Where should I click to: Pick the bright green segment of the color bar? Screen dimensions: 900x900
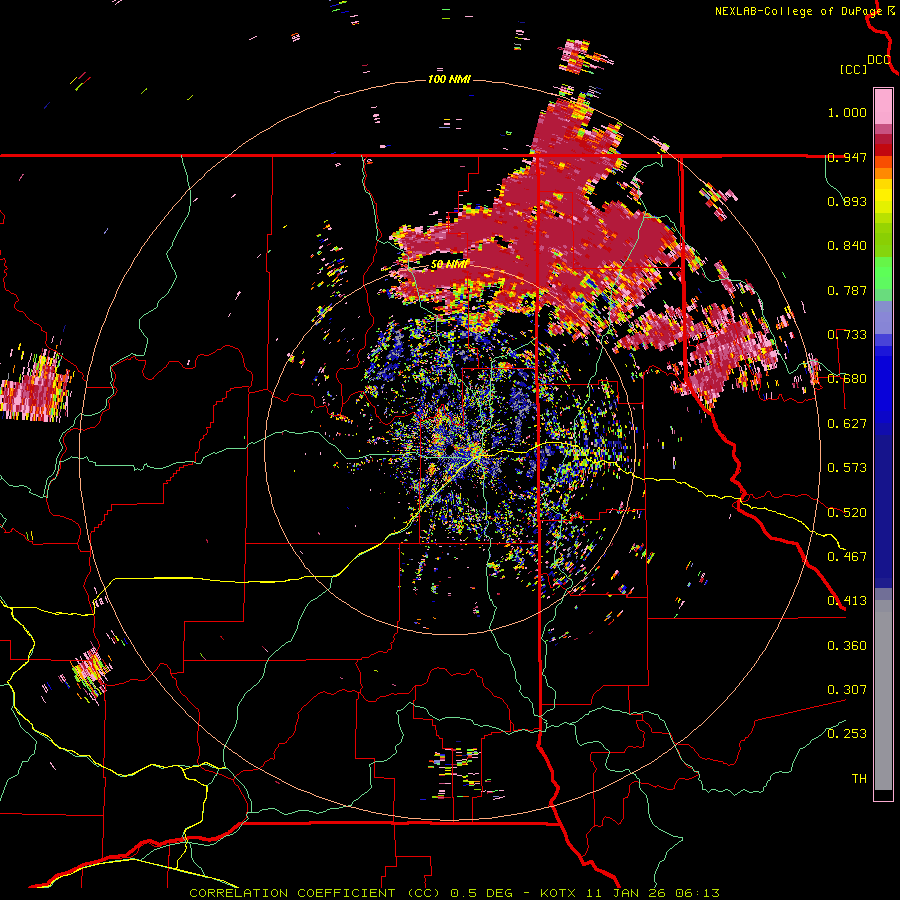click(x=883, y=273)
